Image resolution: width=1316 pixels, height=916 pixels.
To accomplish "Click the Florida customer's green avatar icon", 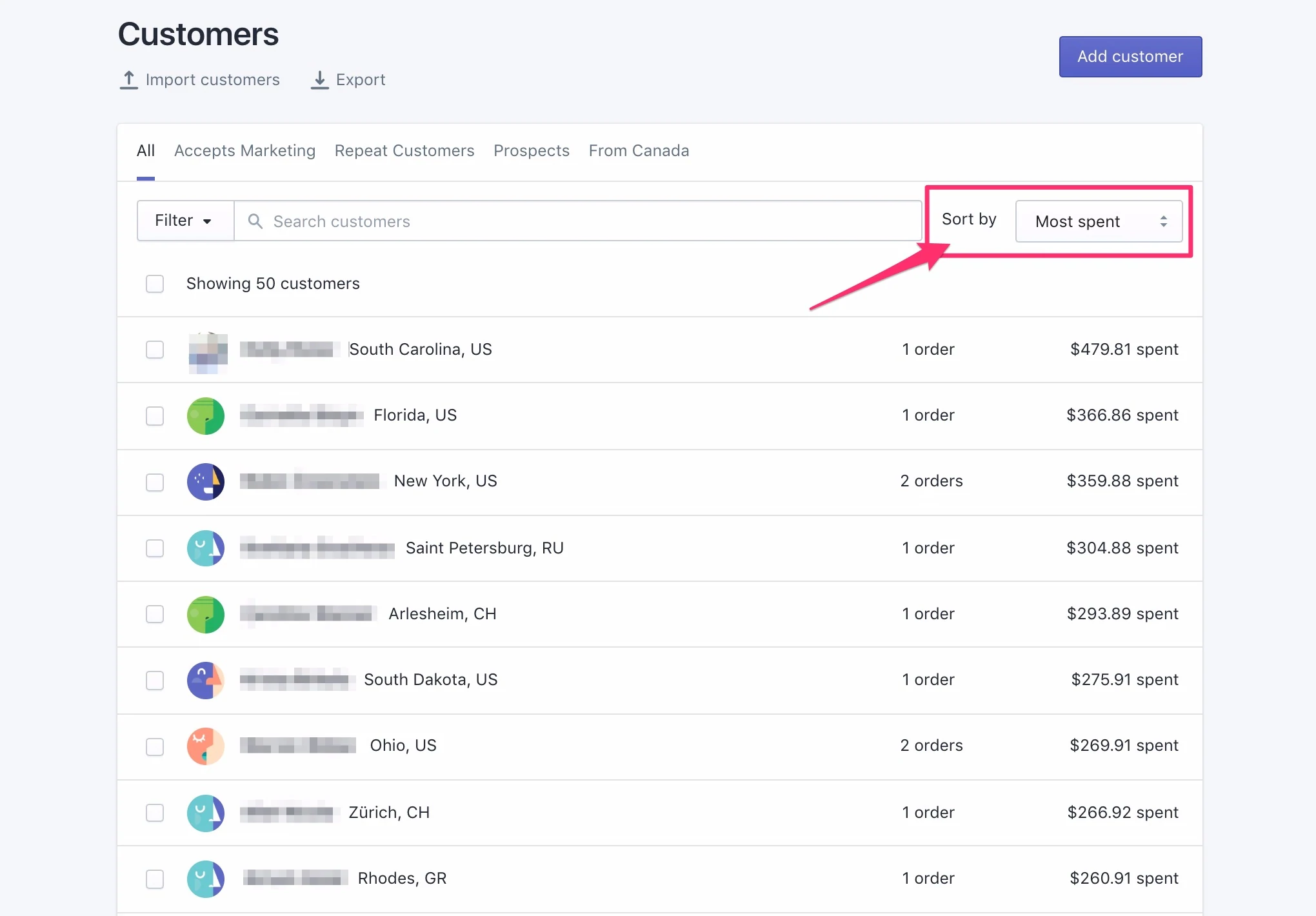I will (x=206, y=416).
